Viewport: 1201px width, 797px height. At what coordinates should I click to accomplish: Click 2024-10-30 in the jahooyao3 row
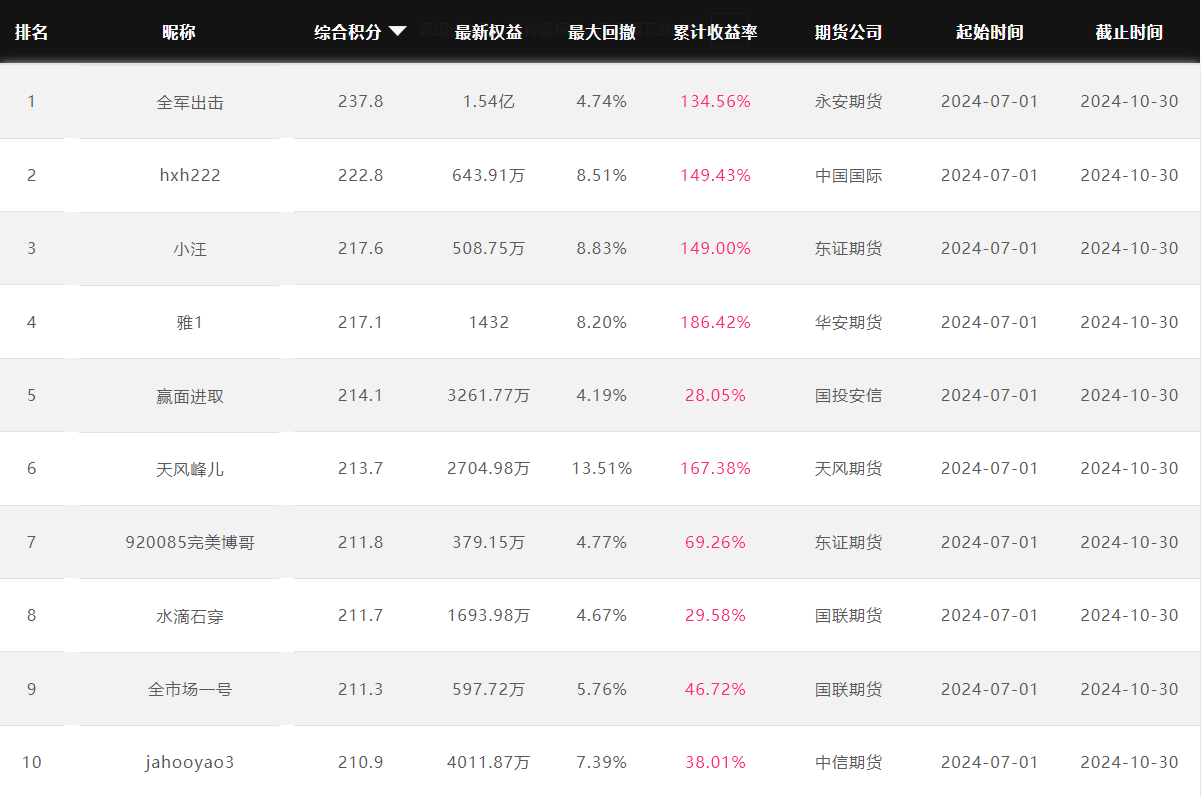pyautogui.click(x=1129, y=762)
